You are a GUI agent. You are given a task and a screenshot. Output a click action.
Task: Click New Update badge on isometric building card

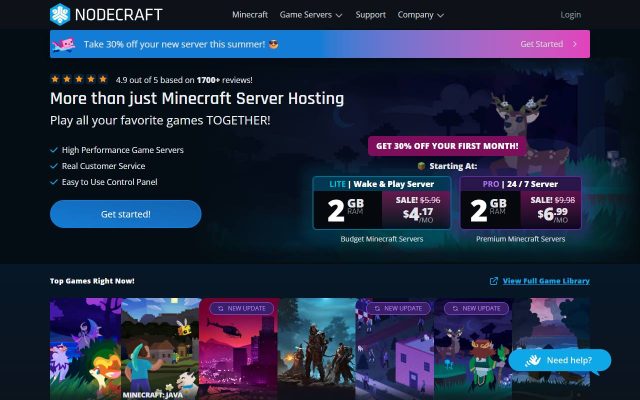click(x=398, y=309)
